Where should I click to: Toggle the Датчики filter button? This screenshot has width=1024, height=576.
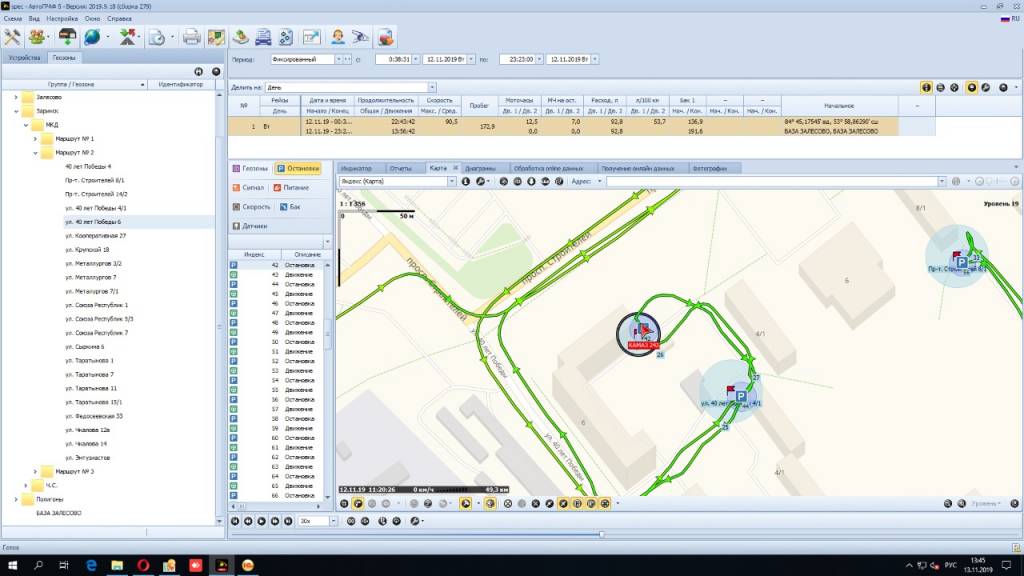[x=249, y=226]
